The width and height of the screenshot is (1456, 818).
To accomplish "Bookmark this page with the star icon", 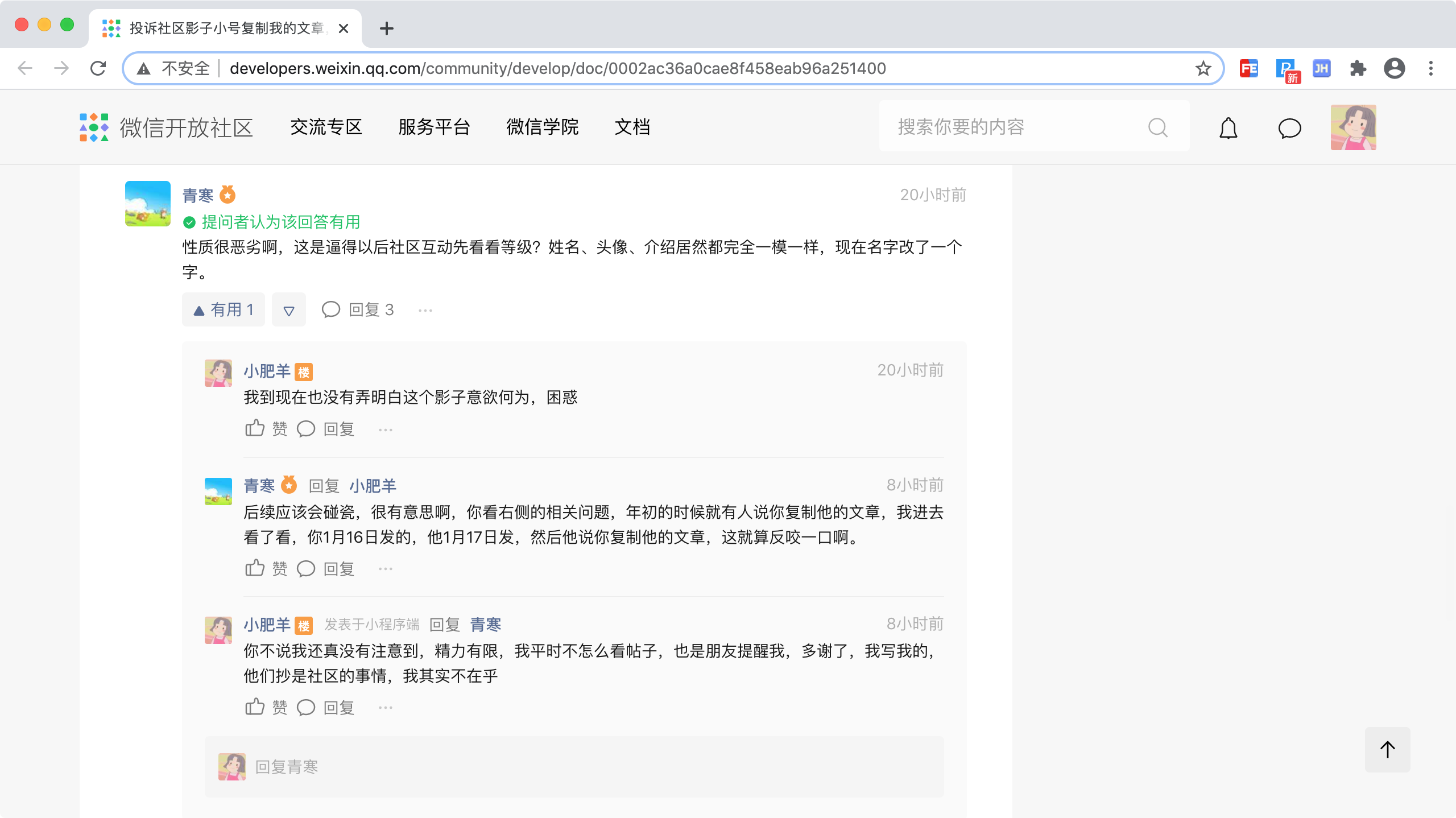I will (1203, 69).
